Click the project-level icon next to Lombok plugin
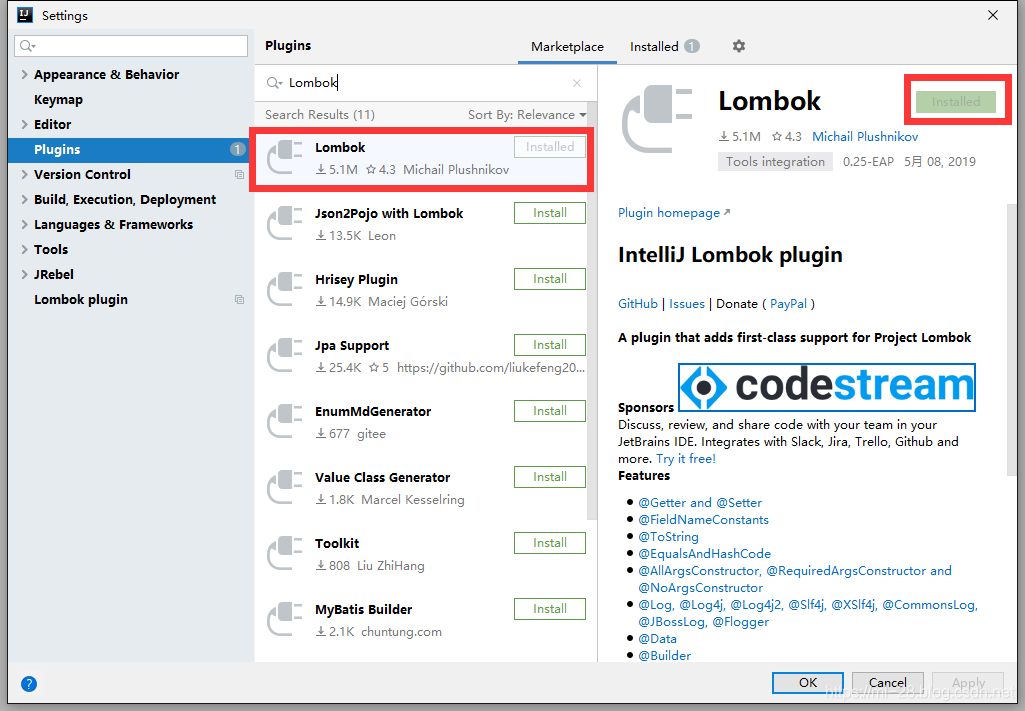Screen dimensions: 1025x711 (239, 299)
